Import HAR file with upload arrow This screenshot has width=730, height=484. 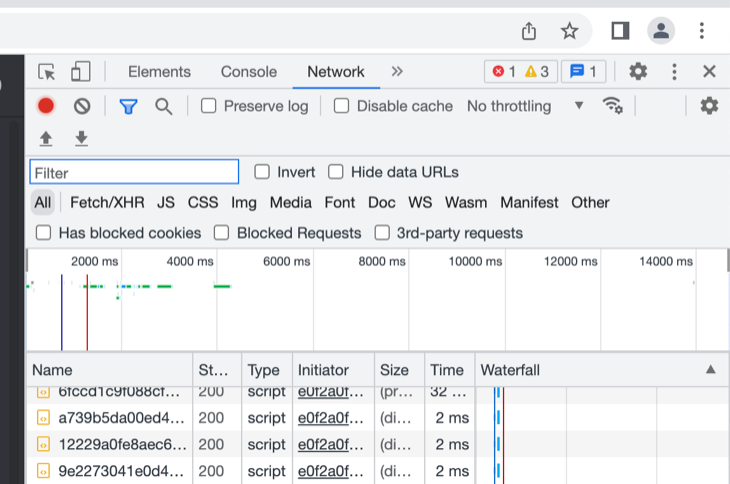(46, 138)
